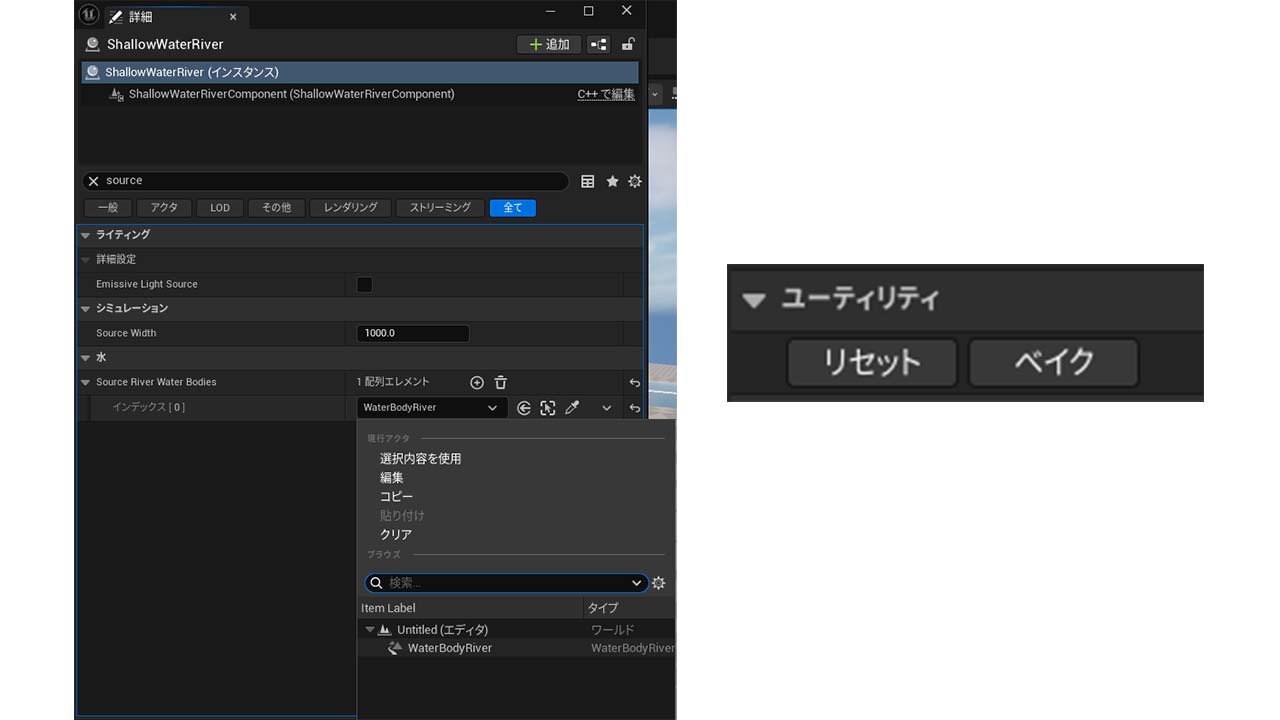The image size is (1280, 720).
Task: Collapse the ユーティリティ section
Action: 754,299
